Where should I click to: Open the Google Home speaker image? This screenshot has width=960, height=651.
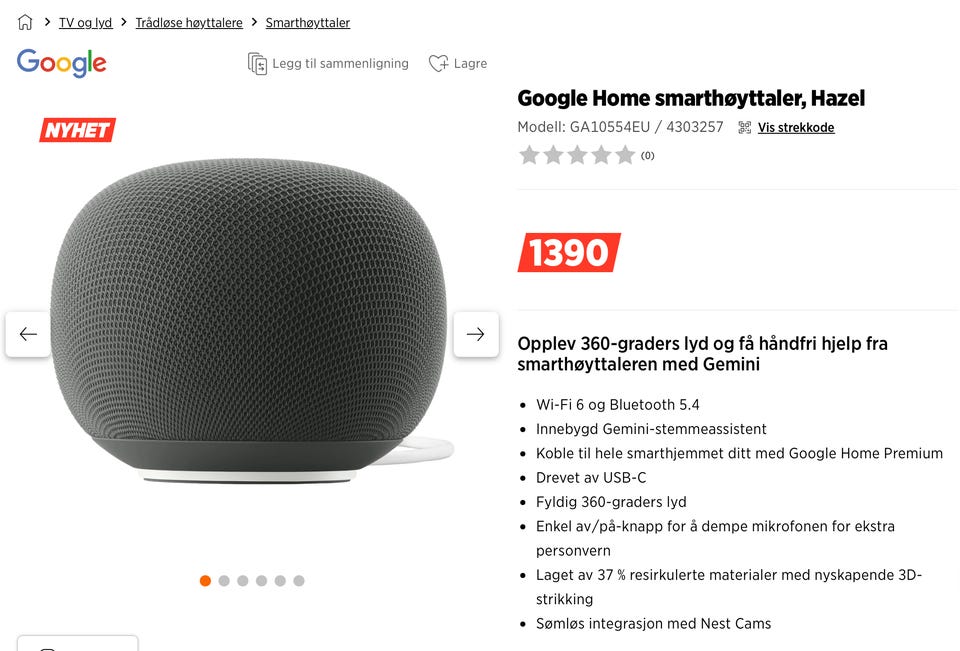click(251, 320)
